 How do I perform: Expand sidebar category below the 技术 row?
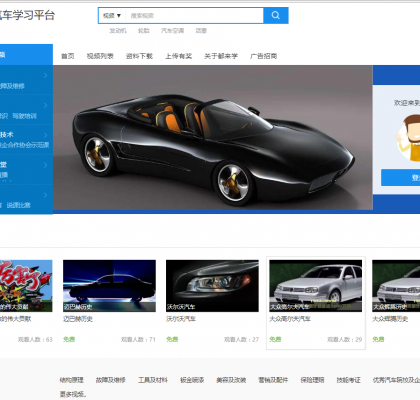tap(46, 165)
